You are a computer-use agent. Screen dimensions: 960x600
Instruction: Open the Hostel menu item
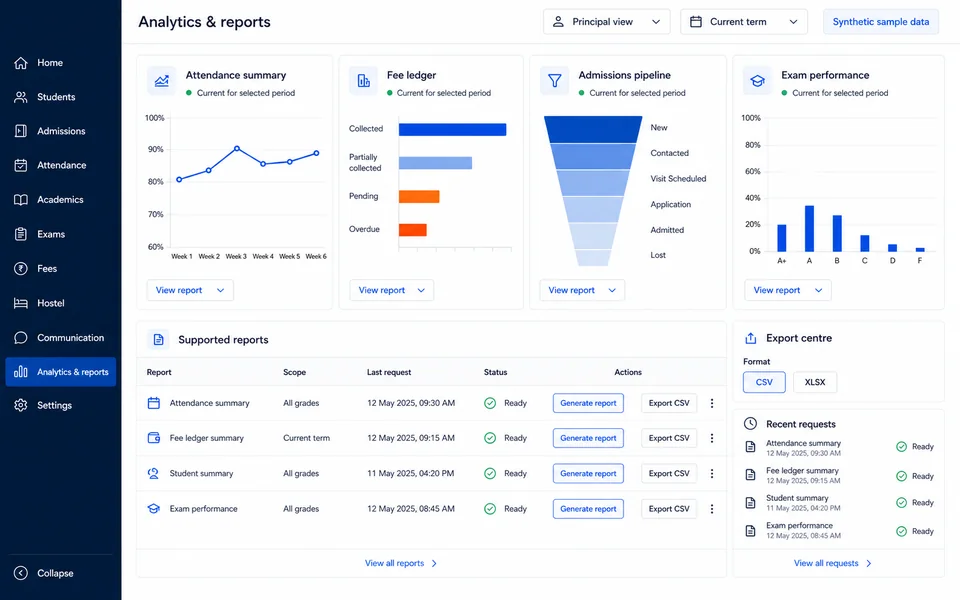60,303
